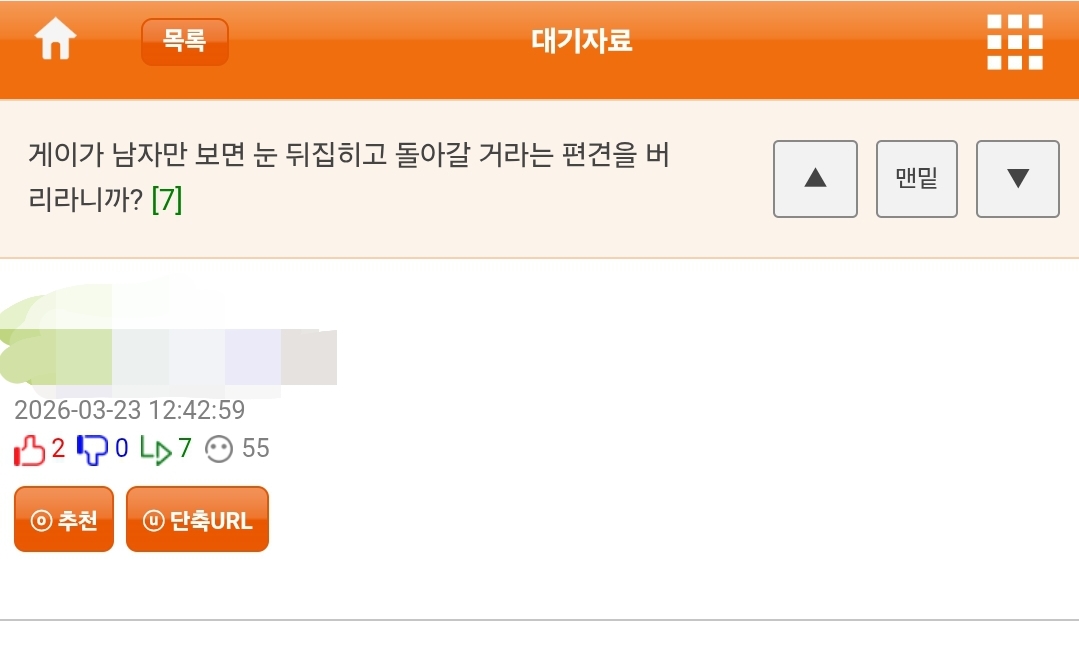Click the gray smiley view-count icon

click(219, 450)
